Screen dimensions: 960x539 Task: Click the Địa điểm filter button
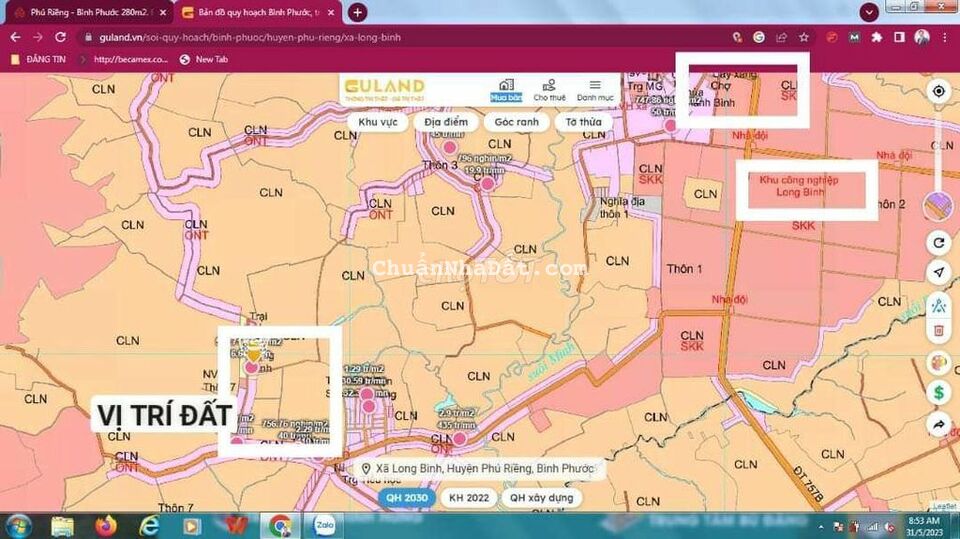446,122
